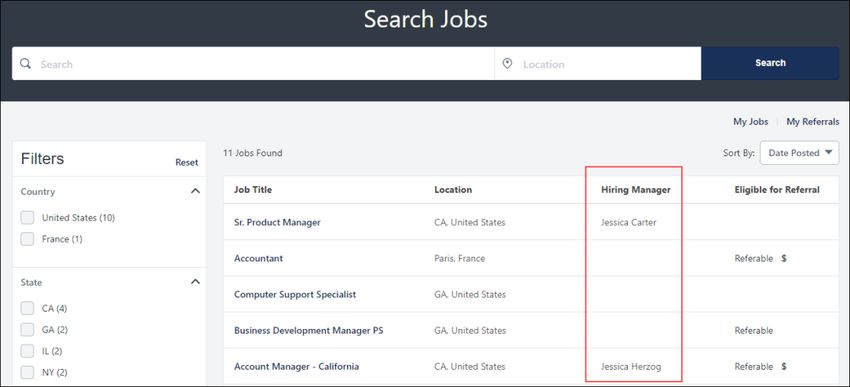
Task: Enable the IL (2) state checkbox
Action: coord(27,351)
